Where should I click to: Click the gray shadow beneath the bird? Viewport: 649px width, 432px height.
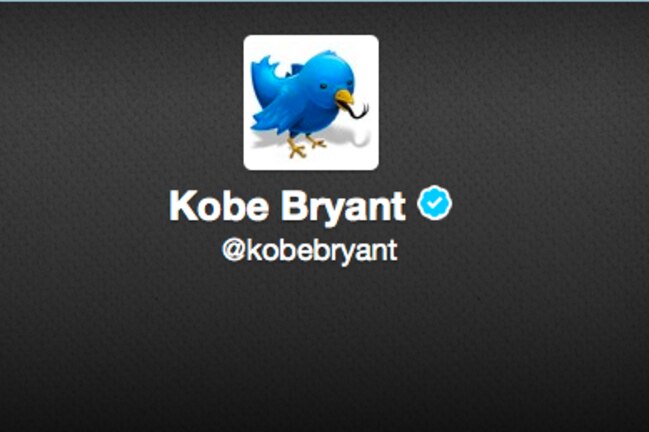(x=346, y=138)
